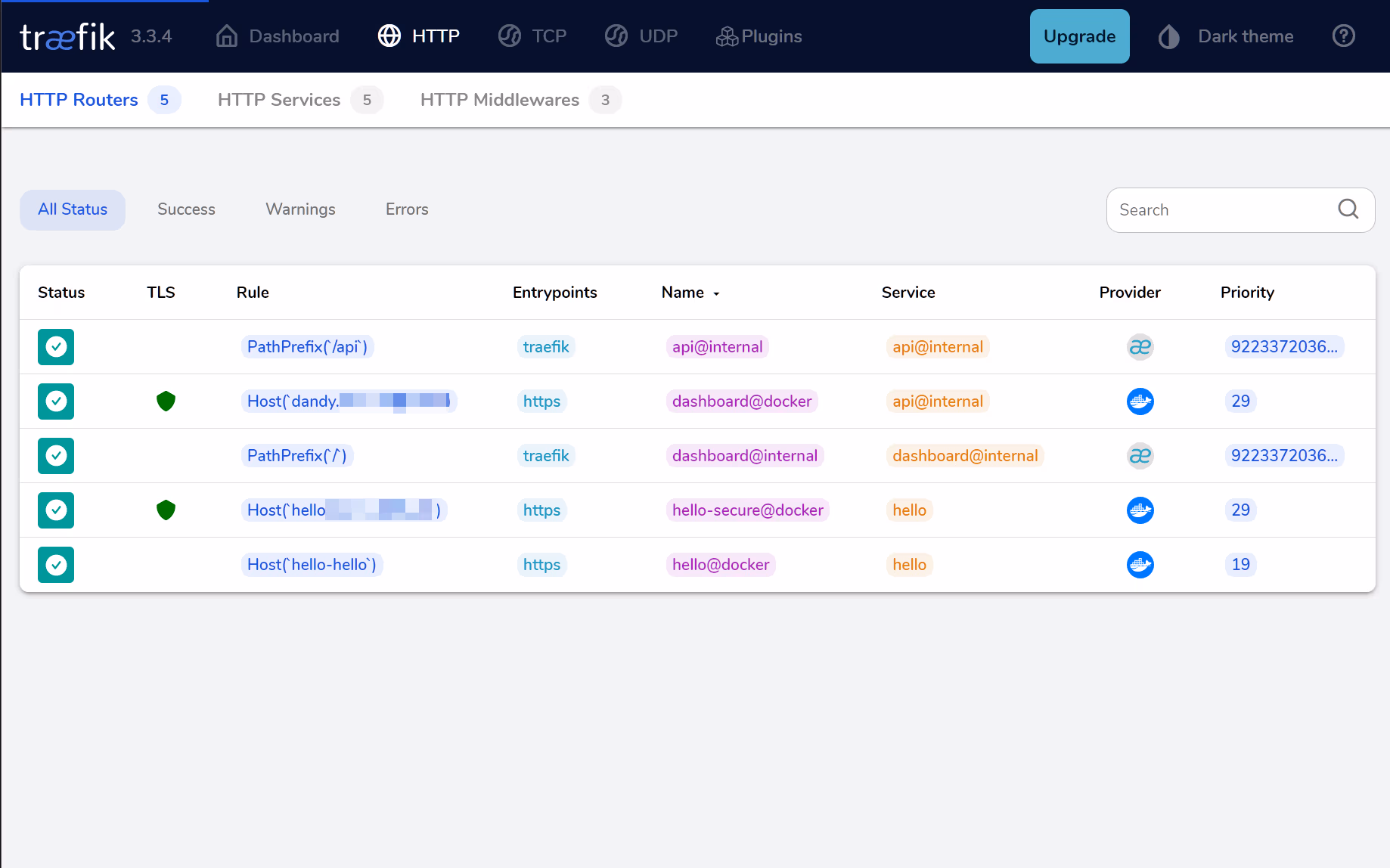Go to TCP section in navigation
The width and height of the screenshot is (1390, 868).
point(532,36)
